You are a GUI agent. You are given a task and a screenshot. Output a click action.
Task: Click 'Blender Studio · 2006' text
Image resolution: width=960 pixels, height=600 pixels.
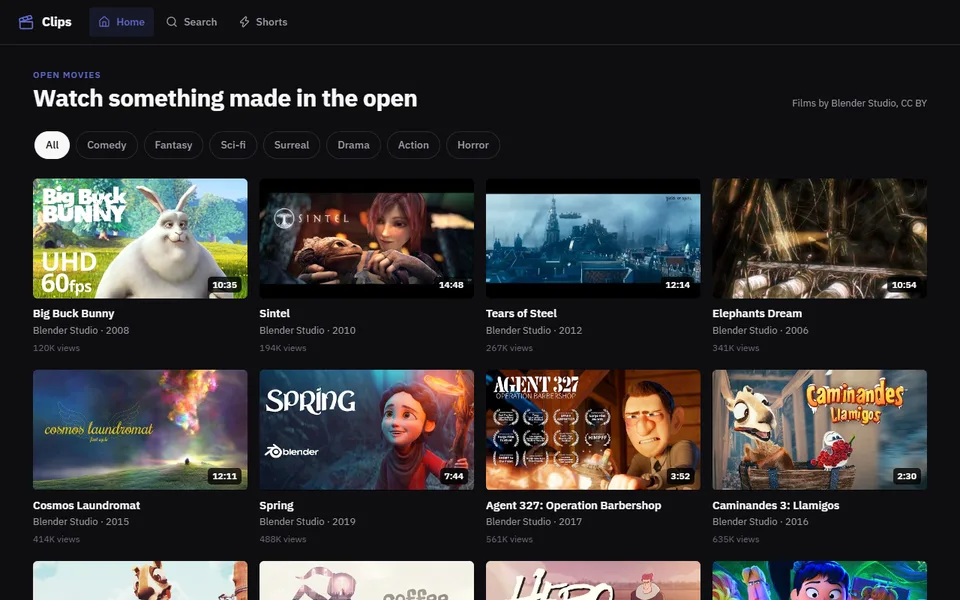point(760,331)
